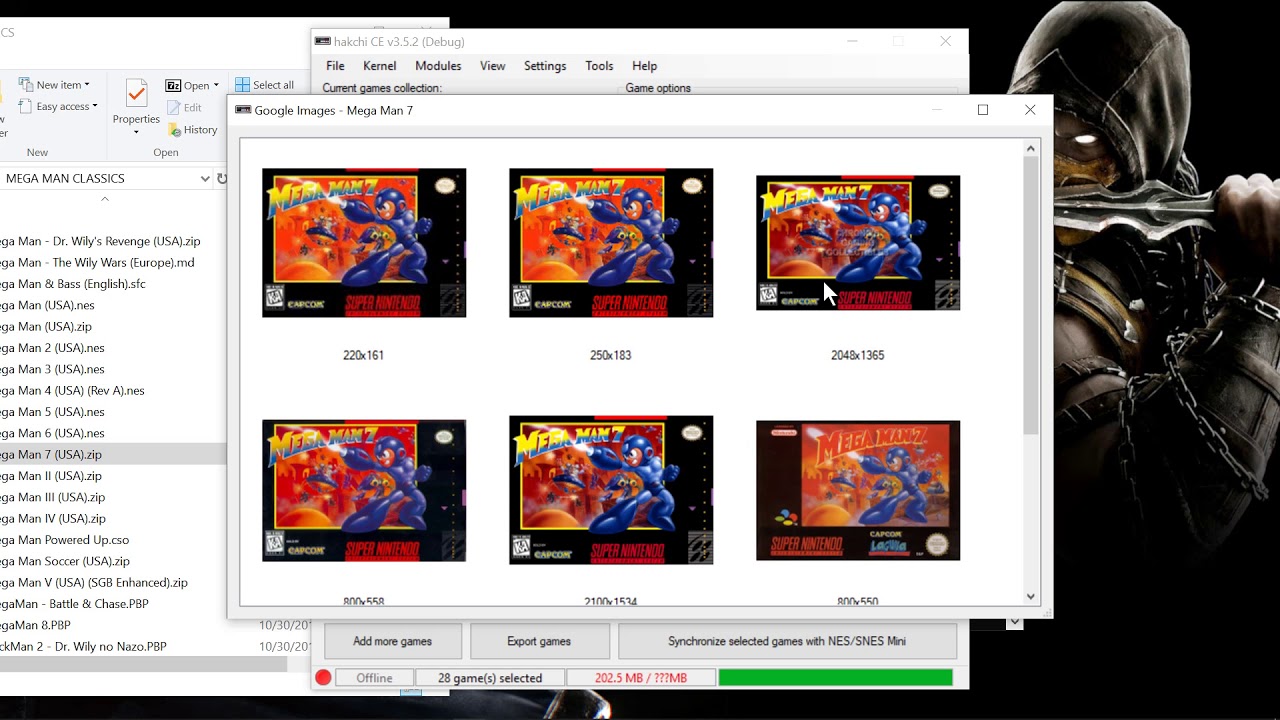The image size is (1280, 720).
Task: Open the Help menu in hakchi CE
Action: tap(645, 66)
